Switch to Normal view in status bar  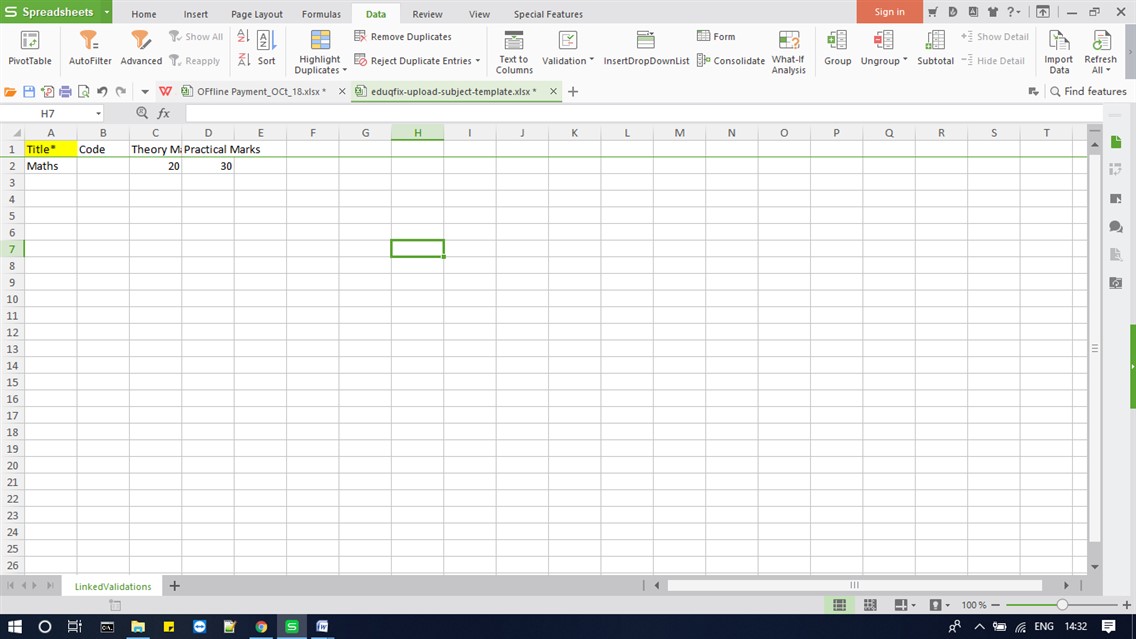click(x=840, y=605)
